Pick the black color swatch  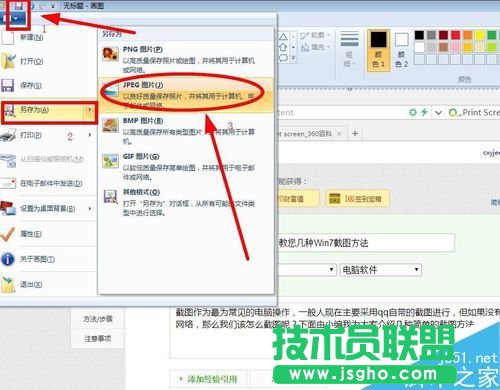pos(419,35)
